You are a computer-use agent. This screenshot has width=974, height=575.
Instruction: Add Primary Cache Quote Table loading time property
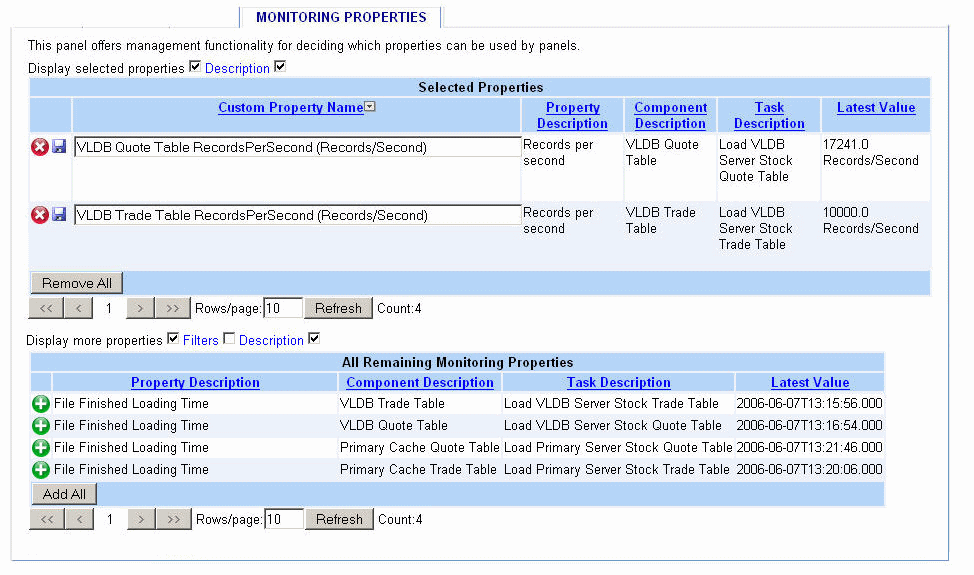click(x=41, y=447)
